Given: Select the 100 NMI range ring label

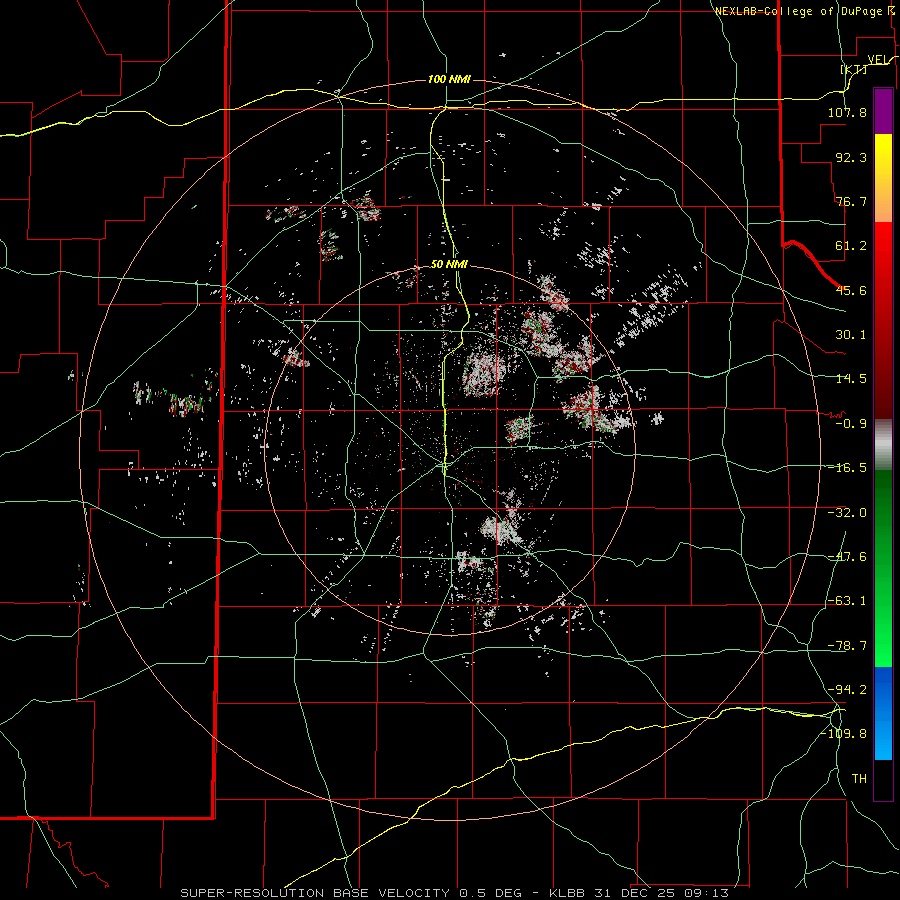Looking at the screenshot, I should point(449,79).
